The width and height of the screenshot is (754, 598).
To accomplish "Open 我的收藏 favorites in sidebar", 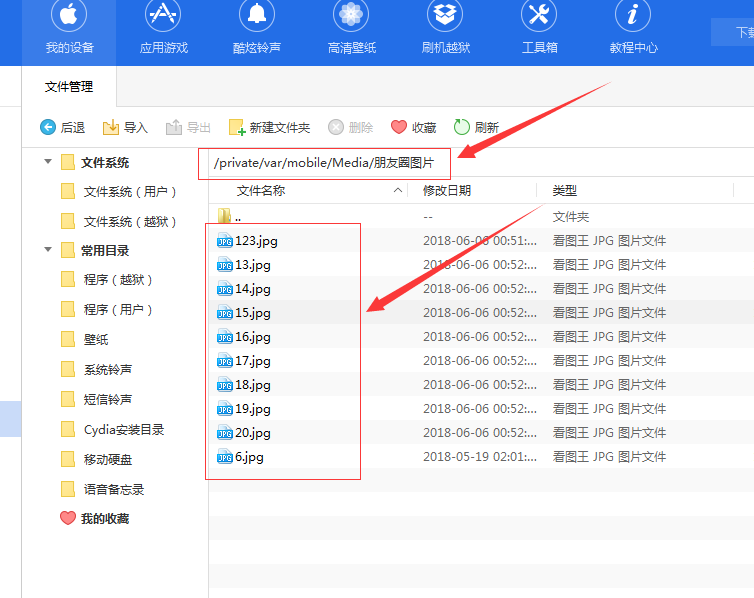I will pyautogui.click(x=104, y=518).
